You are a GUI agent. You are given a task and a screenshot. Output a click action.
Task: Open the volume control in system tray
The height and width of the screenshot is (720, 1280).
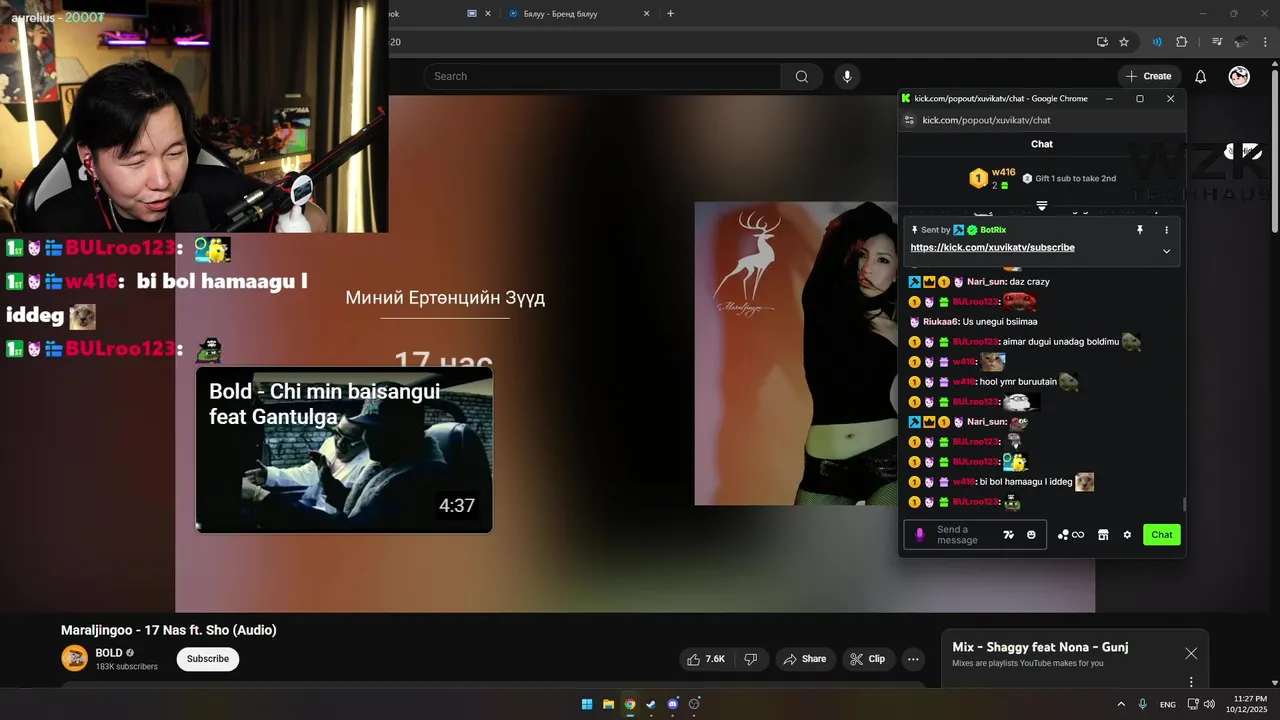click(x=1209, y=704)
